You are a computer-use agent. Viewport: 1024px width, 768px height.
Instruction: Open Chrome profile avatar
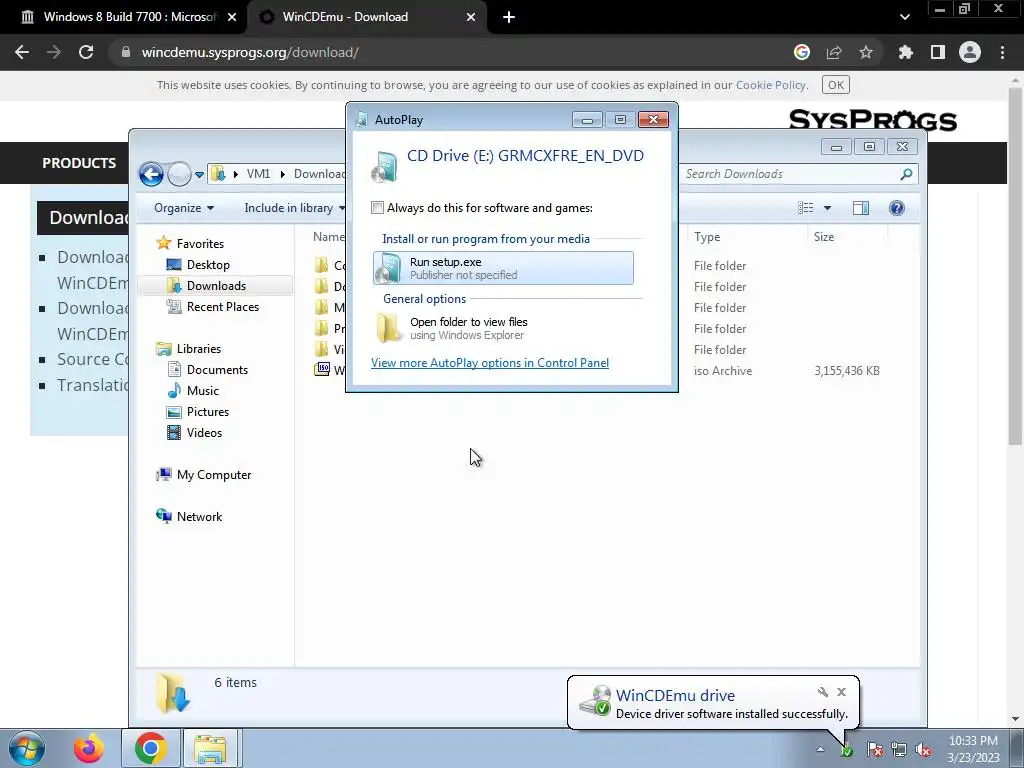tap(970, 52)
